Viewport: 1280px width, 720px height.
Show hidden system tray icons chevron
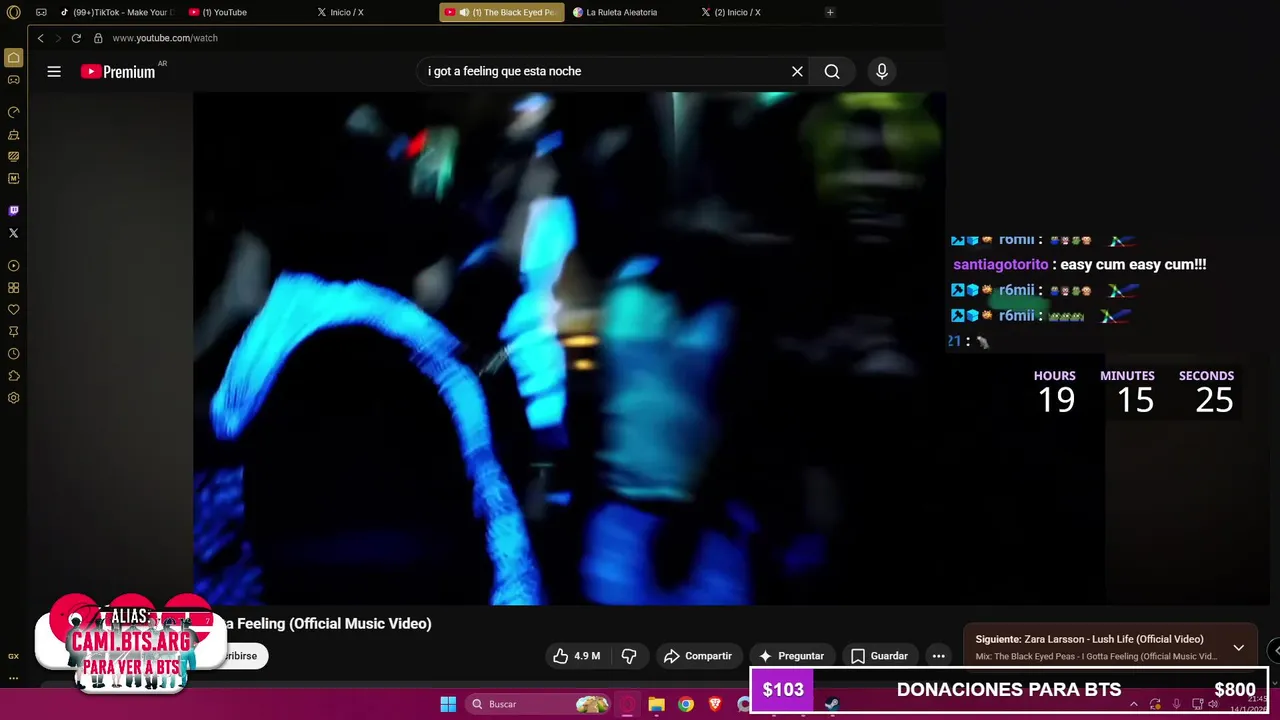click(x=1133, y=704)
